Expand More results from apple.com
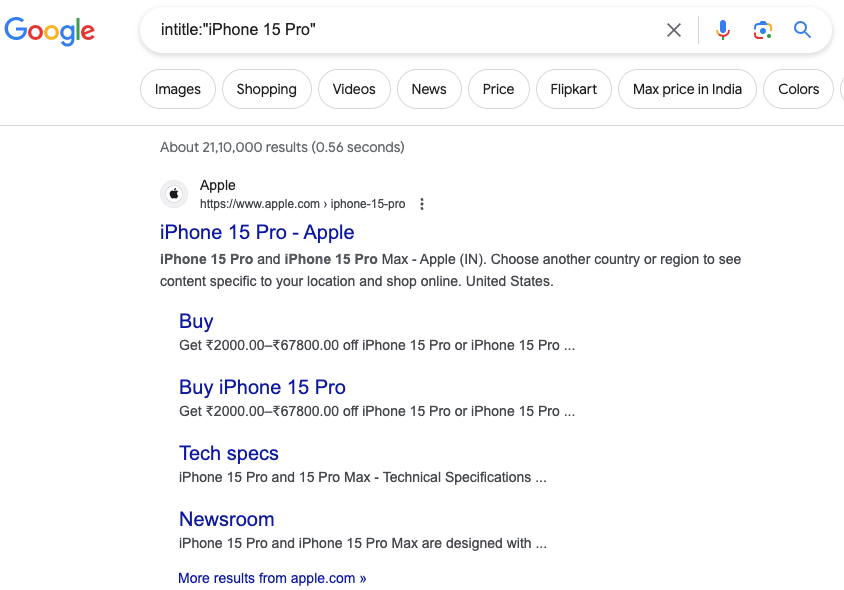This screenshot has height=590, width=844. pyautogui.click(x=272, y=578)
